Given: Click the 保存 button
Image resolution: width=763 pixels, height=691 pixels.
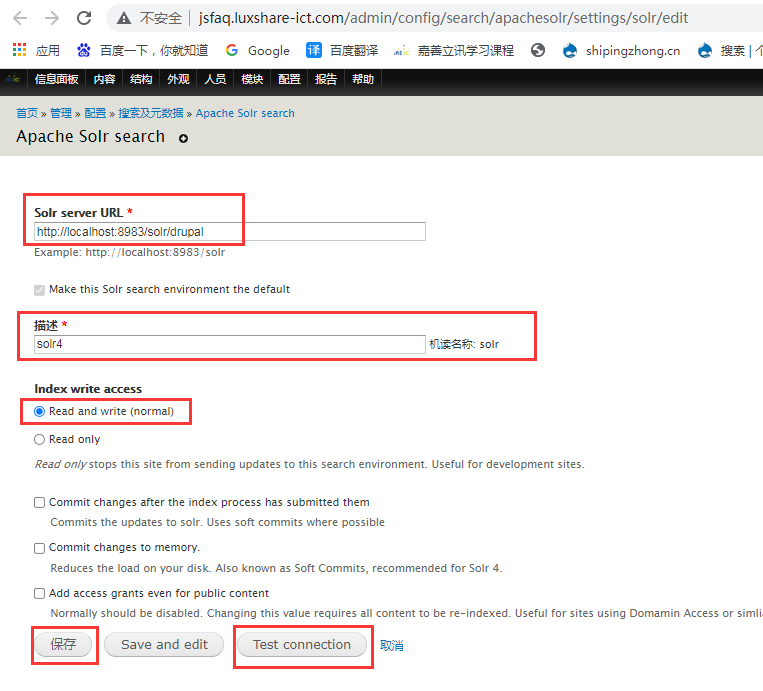Looking at the screenshot, I should pyautogui.click(x=63, y=645).
